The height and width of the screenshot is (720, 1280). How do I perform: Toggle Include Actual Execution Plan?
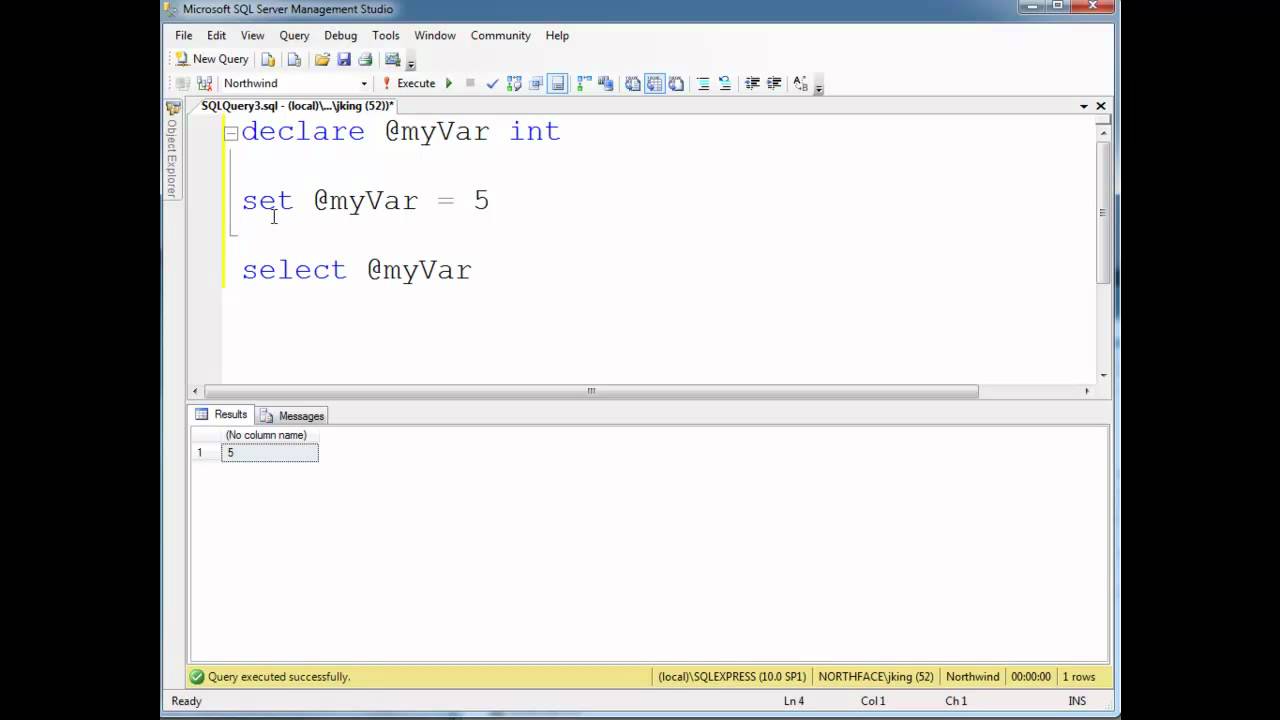[585, 83]
